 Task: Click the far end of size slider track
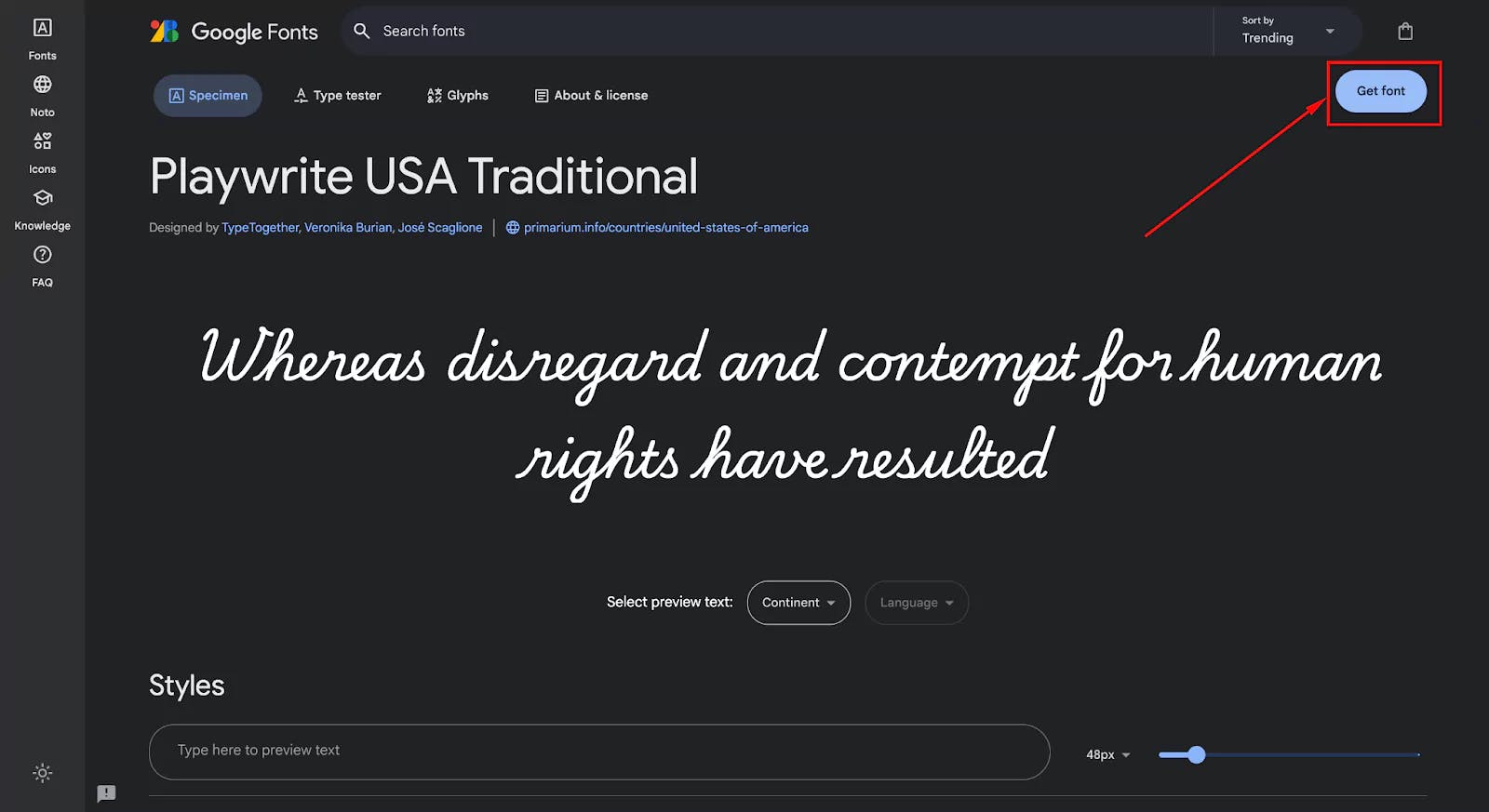pos(1417,754)
